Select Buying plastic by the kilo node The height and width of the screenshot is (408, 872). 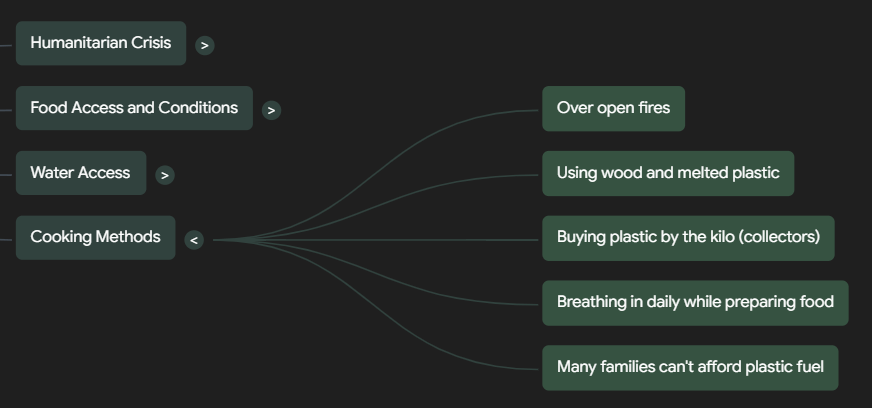(x=688, y=237)
